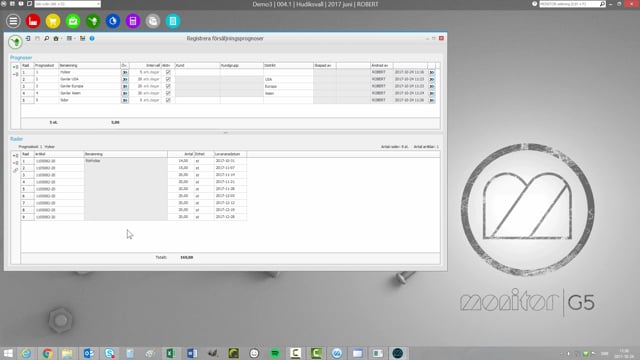This screenshot has width=640, height=360.
Task: Click the Kund column header
Action: click(x=198, y=65)
